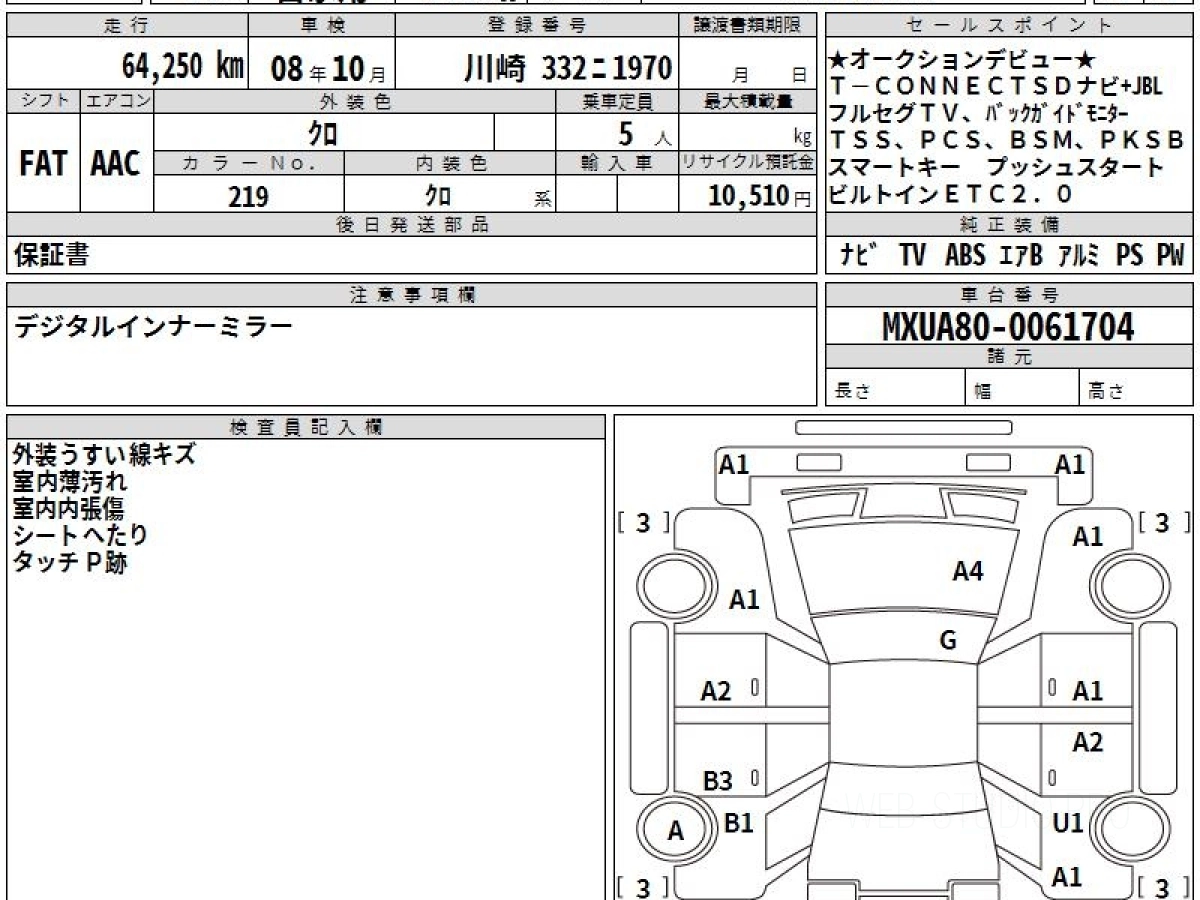Select the ナビ equipment item
Image resolution: width=1200 pixels, height=900 pixels.
click(x=861, y=256)
